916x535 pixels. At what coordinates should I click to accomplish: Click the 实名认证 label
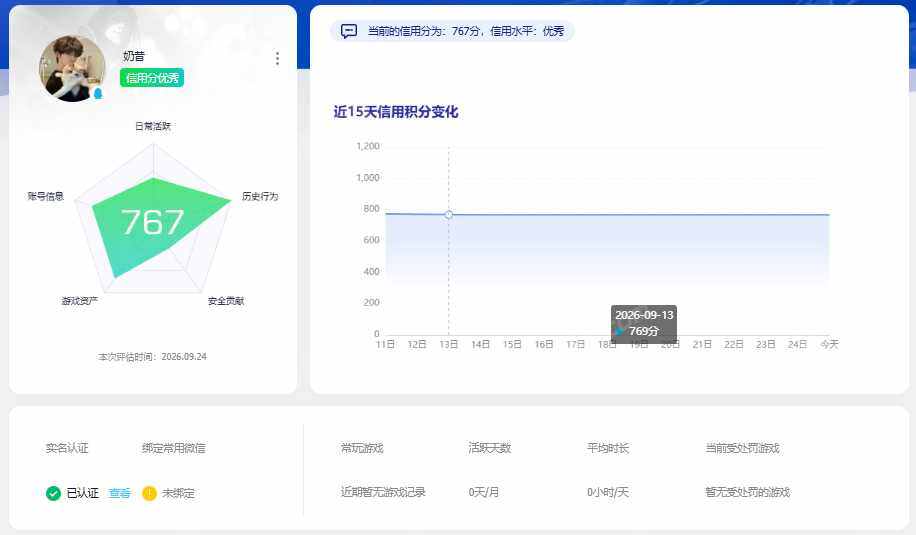coord(67,448)
